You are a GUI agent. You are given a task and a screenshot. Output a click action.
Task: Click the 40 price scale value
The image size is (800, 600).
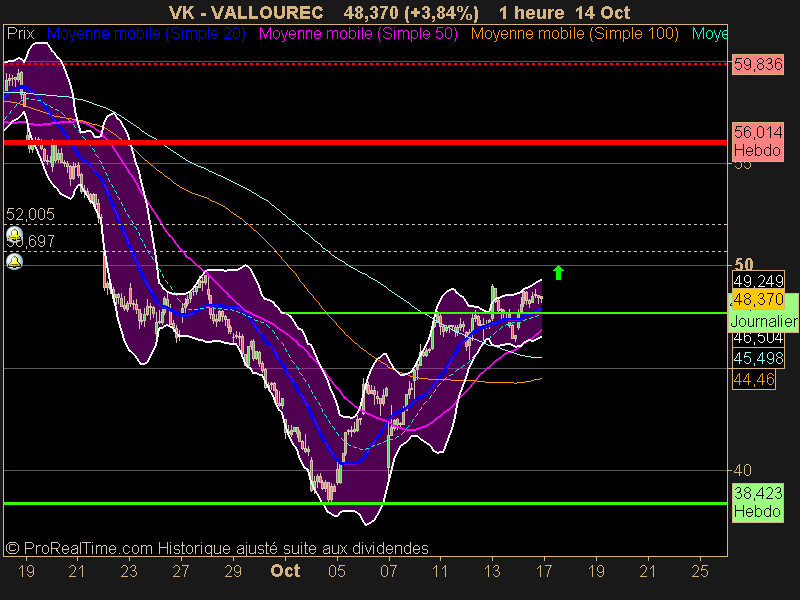742,470
